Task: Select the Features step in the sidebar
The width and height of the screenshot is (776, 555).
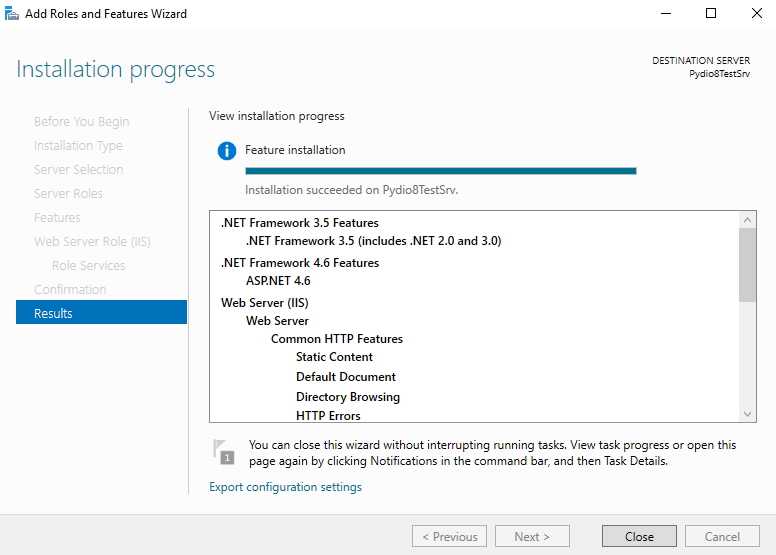Action: pos(57,217)
